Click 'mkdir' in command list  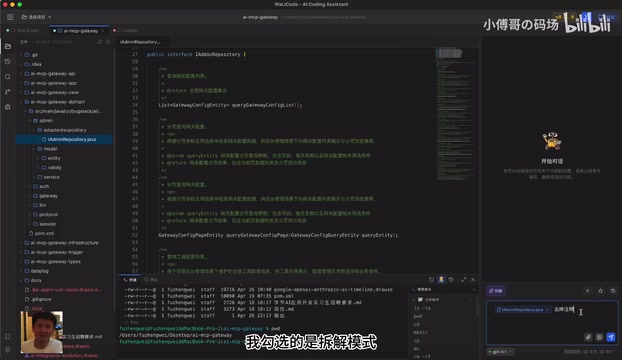[x=420, y=332]
